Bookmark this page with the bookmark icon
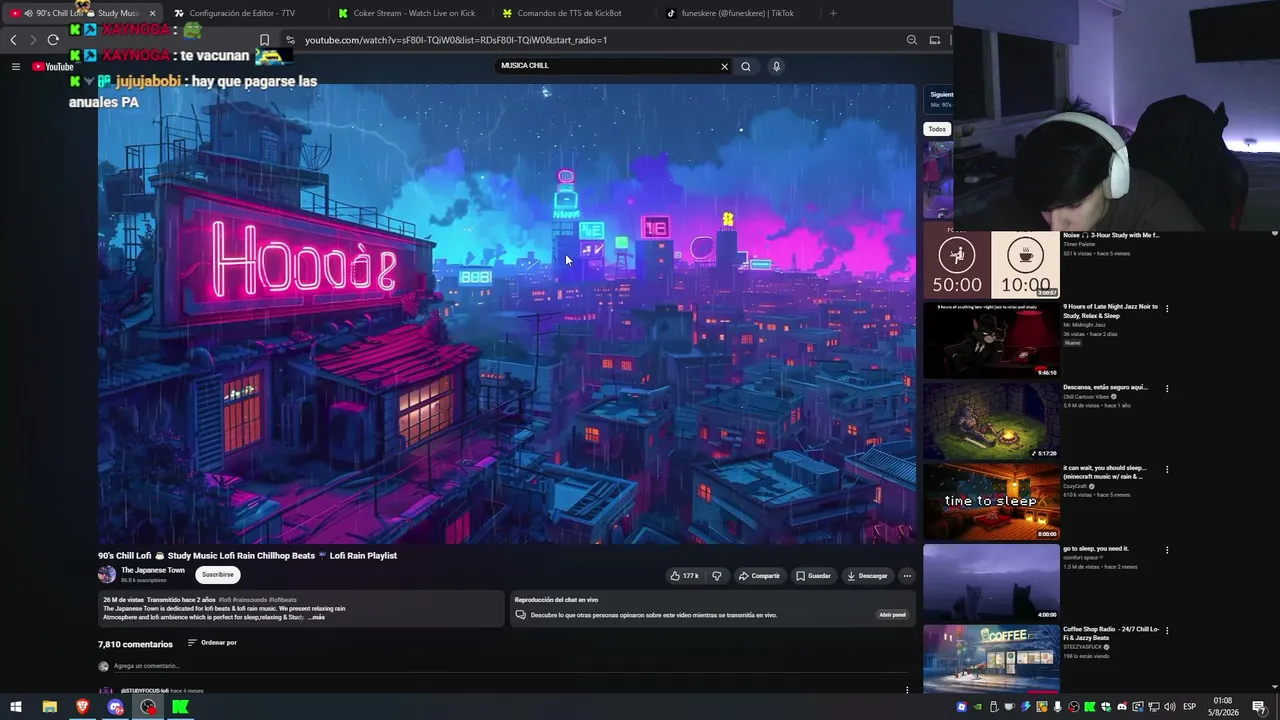 coord(264,40)
